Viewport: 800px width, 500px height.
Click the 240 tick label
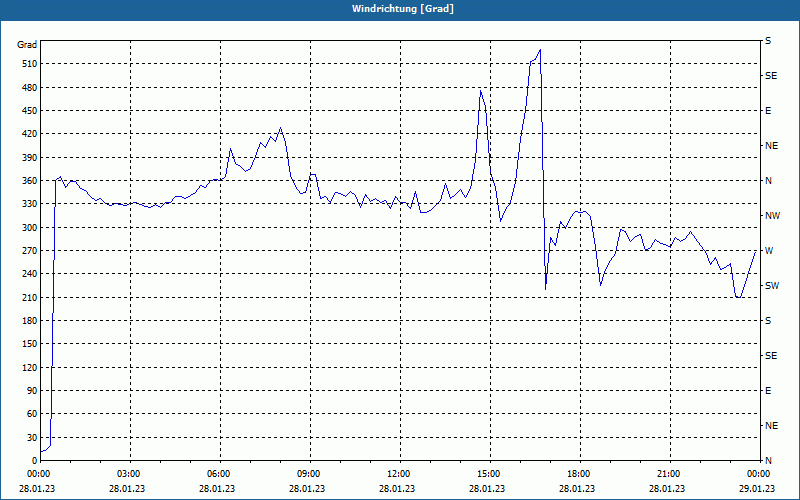point(30,274)
